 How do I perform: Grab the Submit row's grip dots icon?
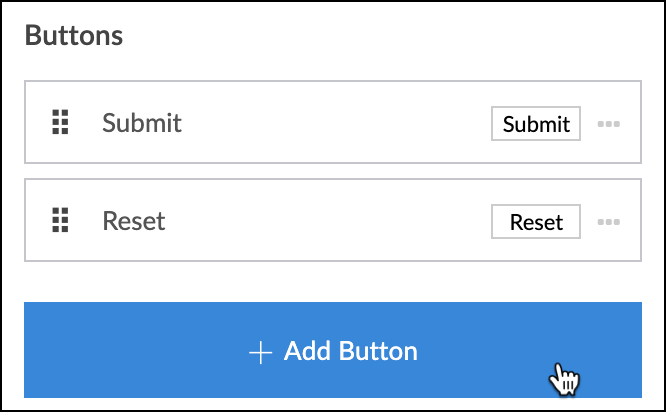60,123
